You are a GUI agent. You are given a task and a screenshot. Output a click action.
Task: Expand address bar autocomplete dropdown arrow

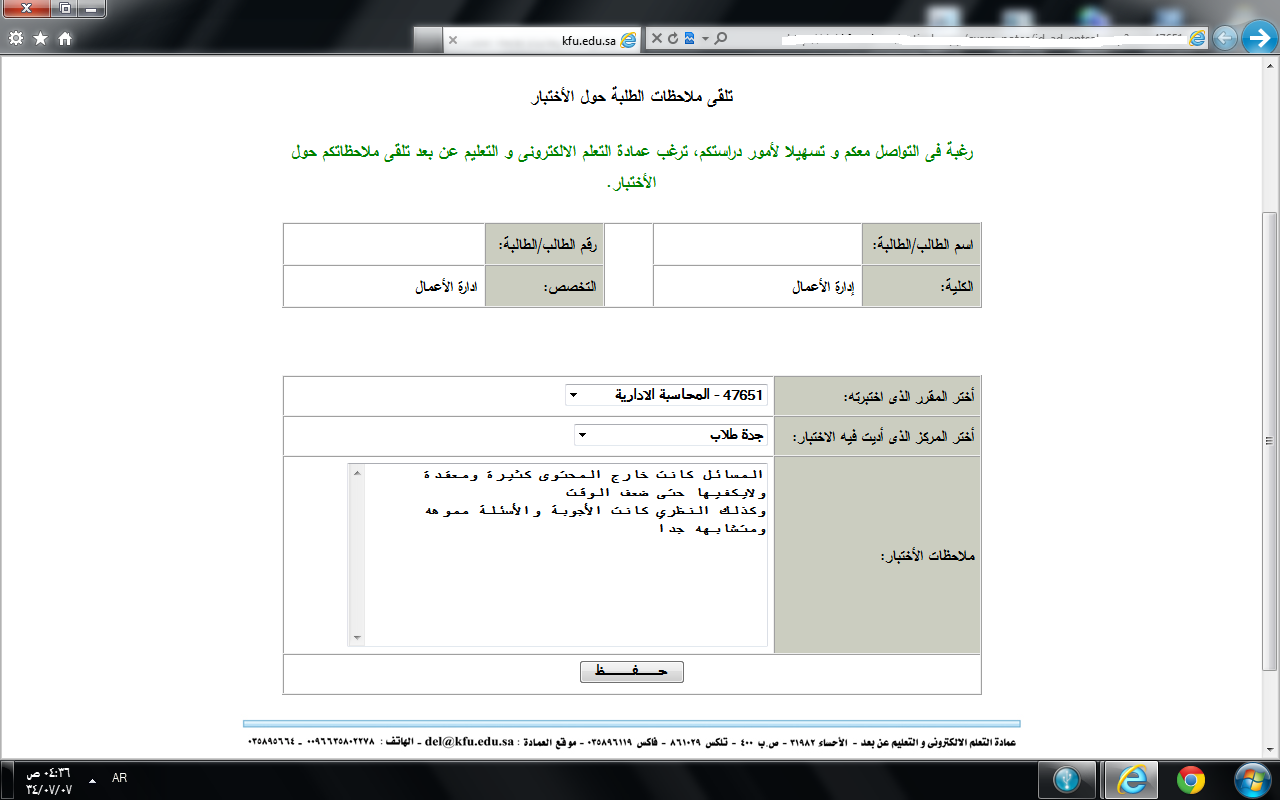[705, 39]
